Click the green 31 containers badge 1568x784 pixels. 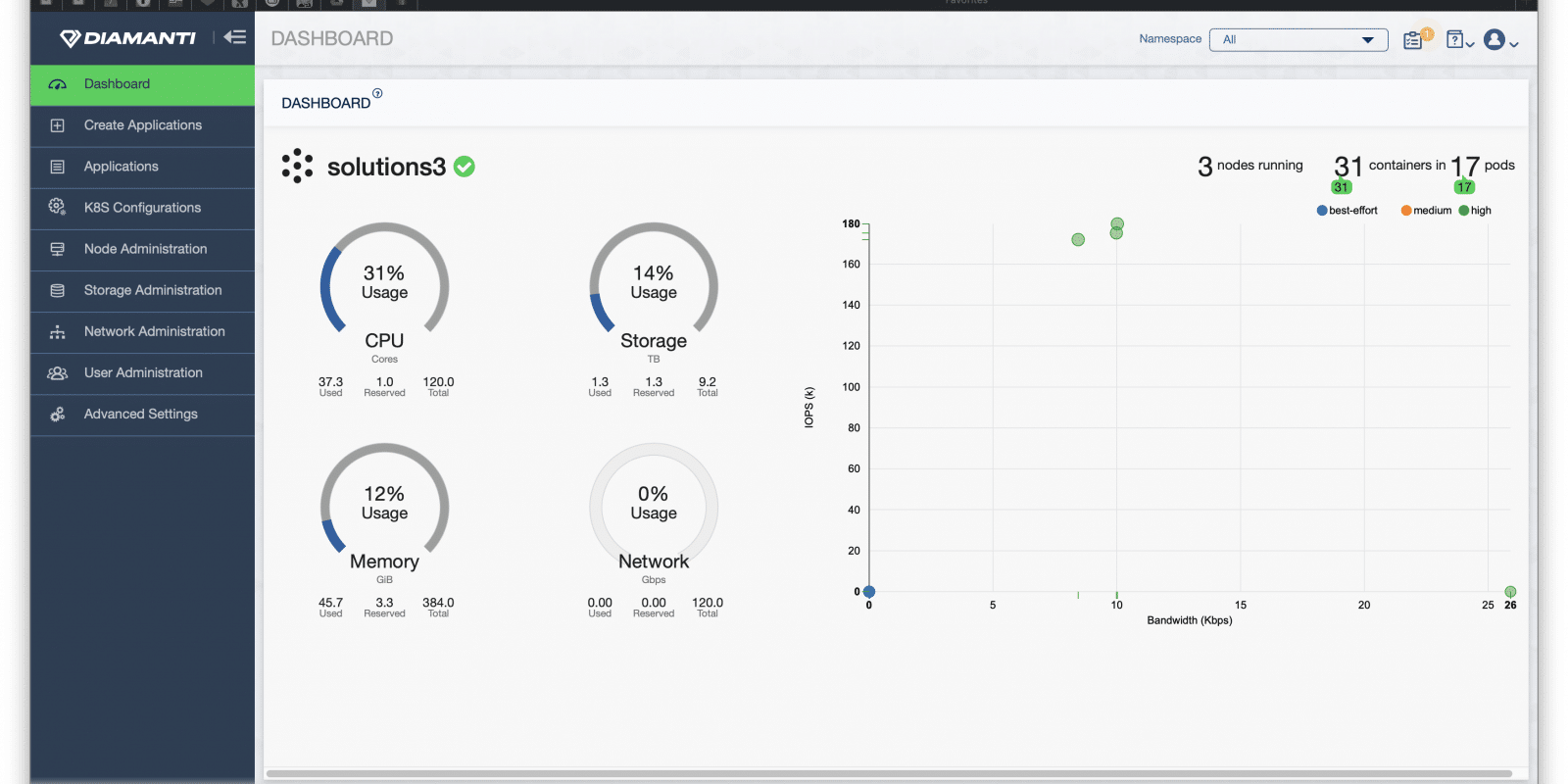click(1342, 187)
